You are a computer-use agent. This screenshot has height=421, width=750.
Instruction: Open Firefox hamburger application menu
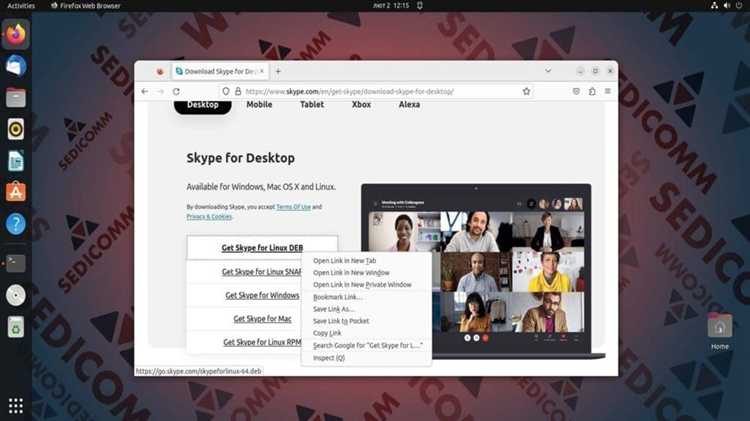click(608, 91)
